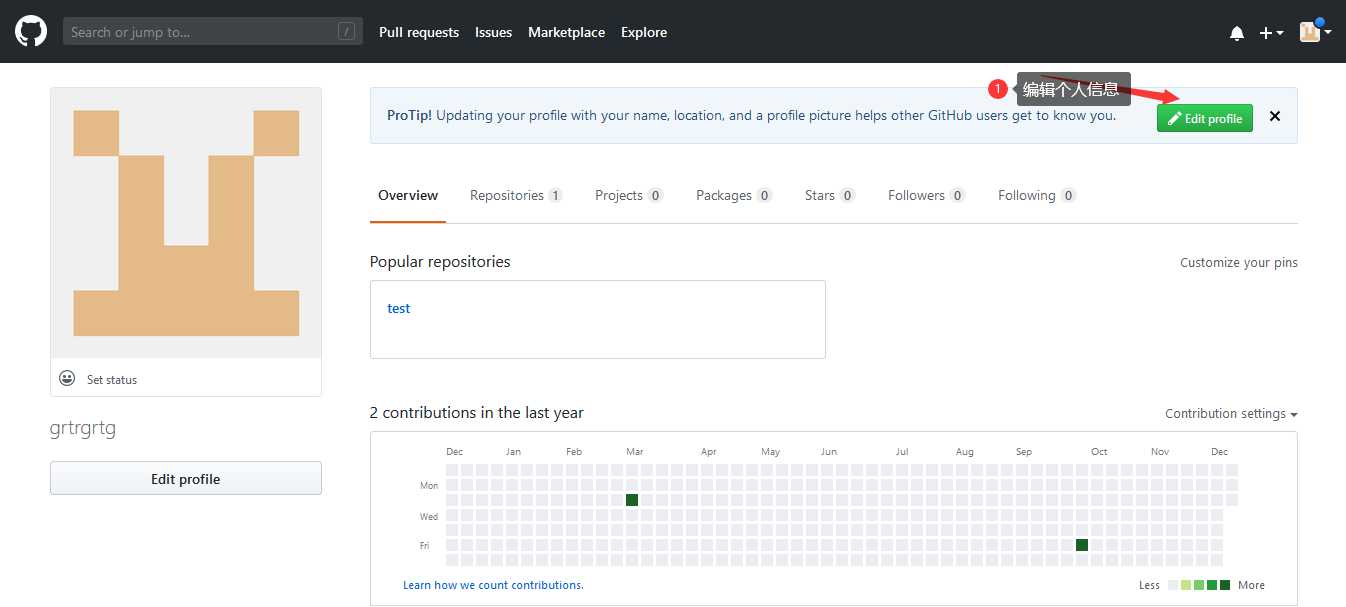1346x607 pixels.
Task: Open the test repository link
Action: tap(399, 308)
